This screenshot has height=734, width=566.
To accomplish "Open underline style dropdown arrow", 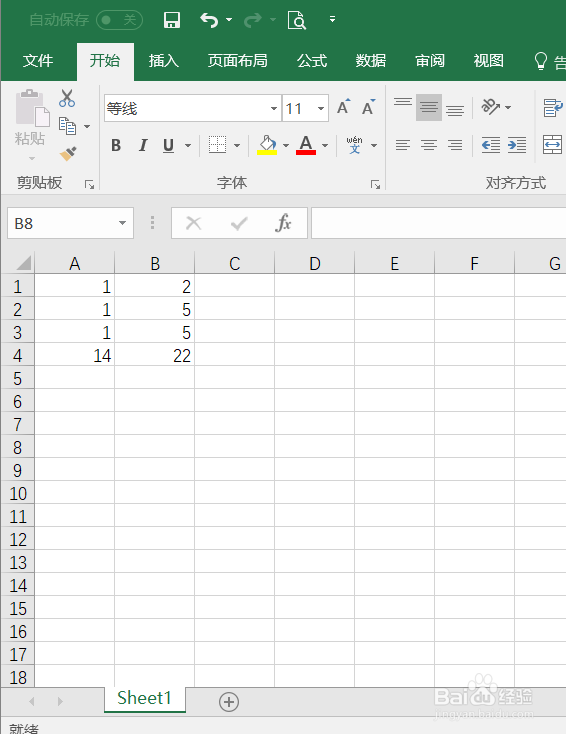I will 188,145.
